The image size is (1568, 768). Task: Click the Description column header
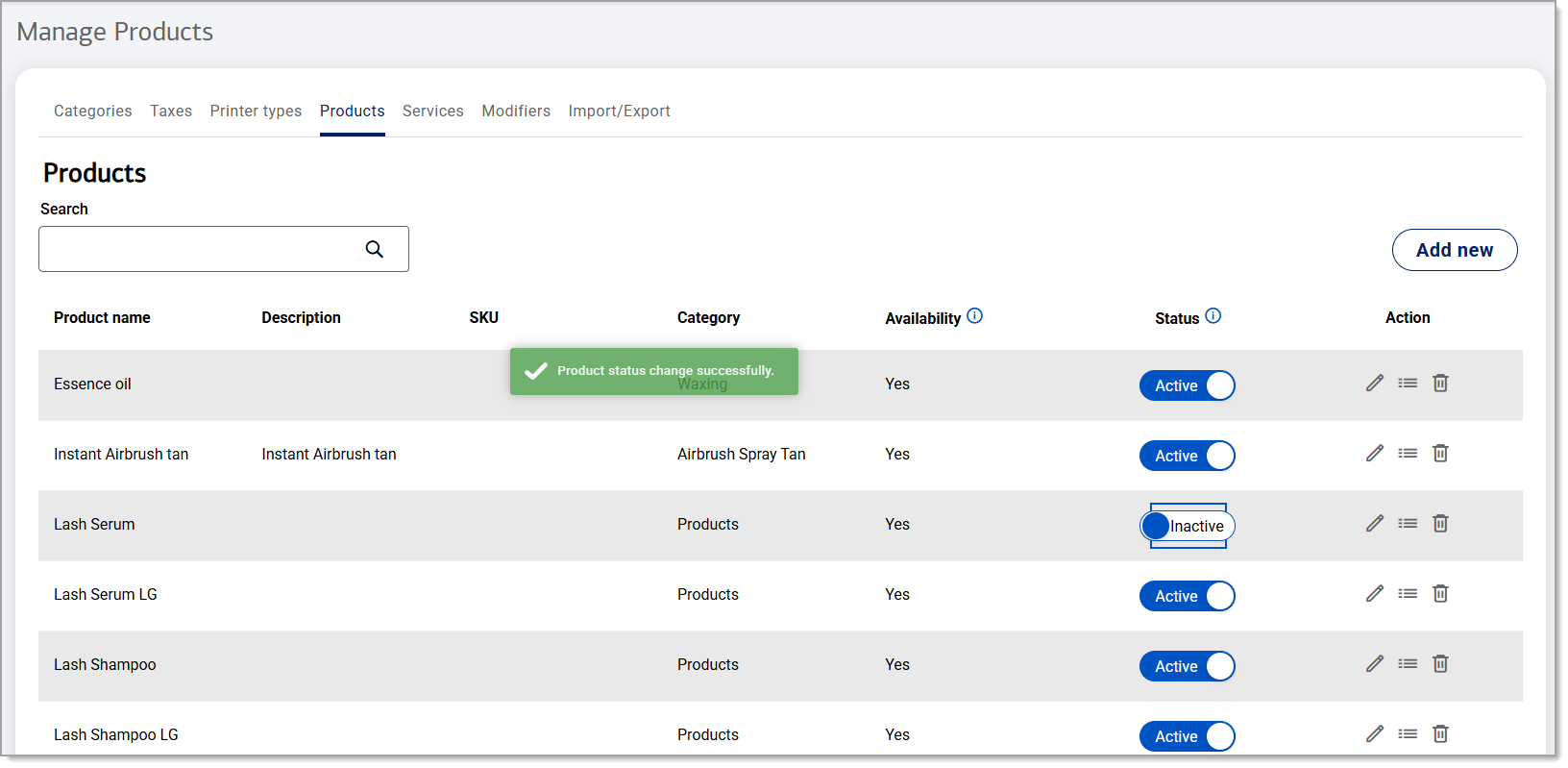(301, 317)
